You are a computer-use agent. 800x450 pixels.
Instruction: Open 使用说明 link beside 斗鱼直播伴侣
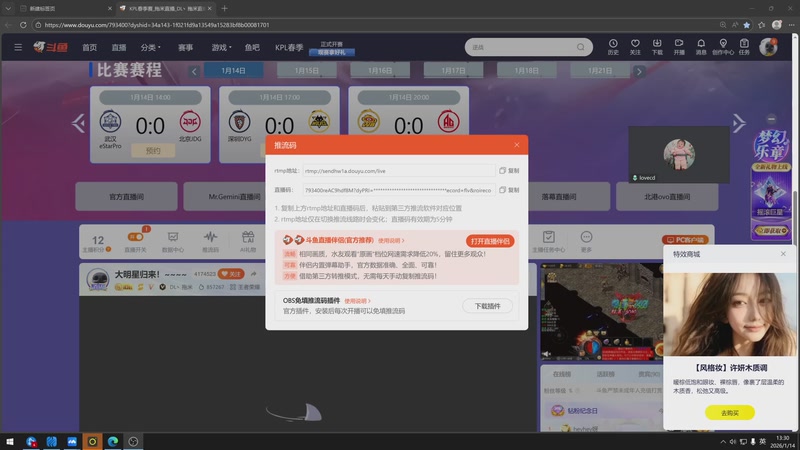point(391,240)
